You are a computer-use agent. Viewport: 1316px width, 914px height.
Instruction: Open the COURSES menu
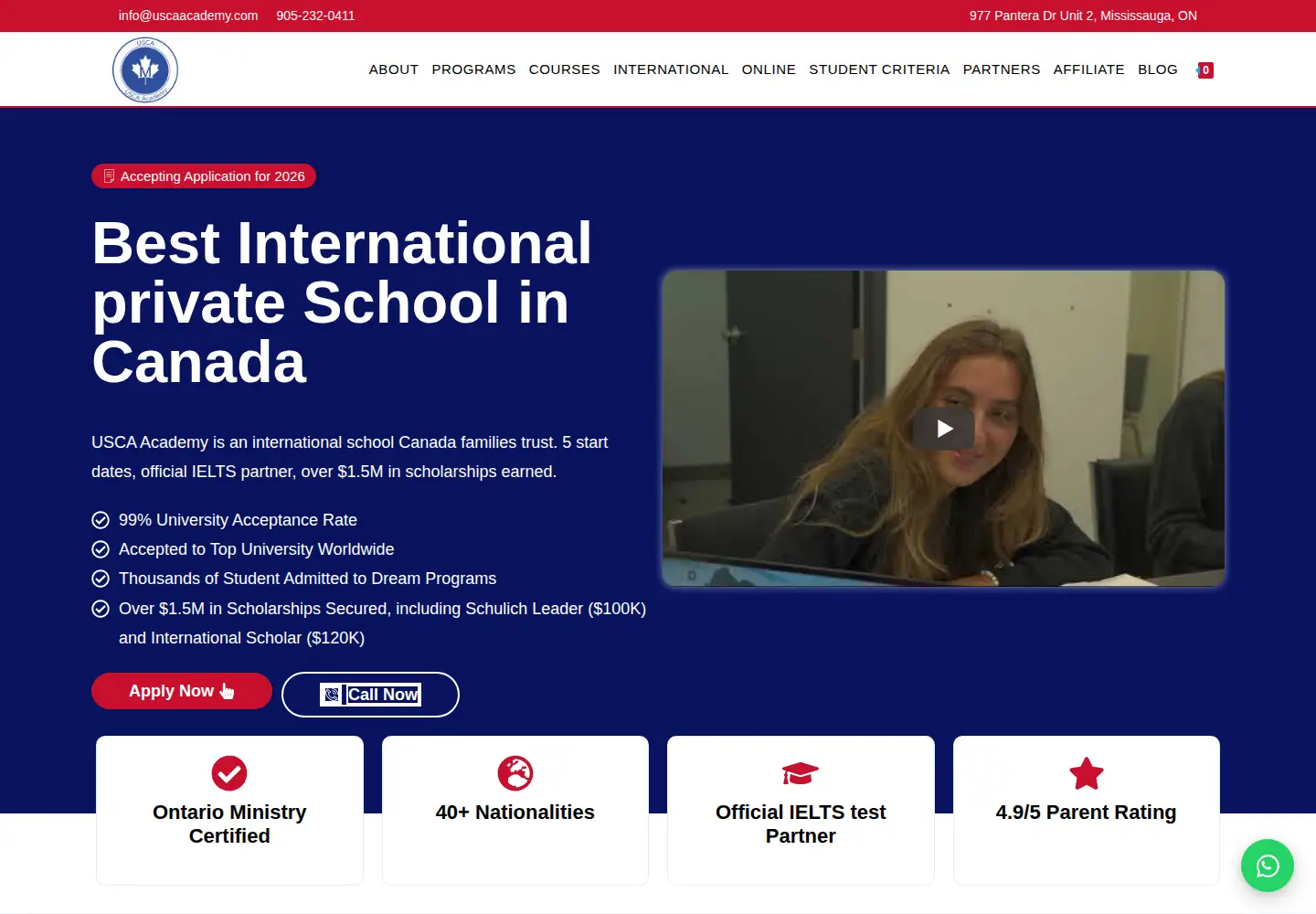565,69
